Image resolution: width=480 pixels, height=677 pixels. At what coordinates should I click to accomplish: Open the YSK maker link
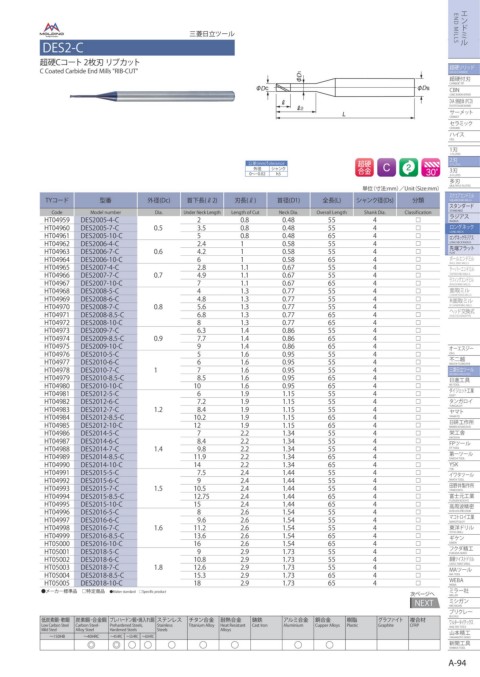(x=464, y=465)
